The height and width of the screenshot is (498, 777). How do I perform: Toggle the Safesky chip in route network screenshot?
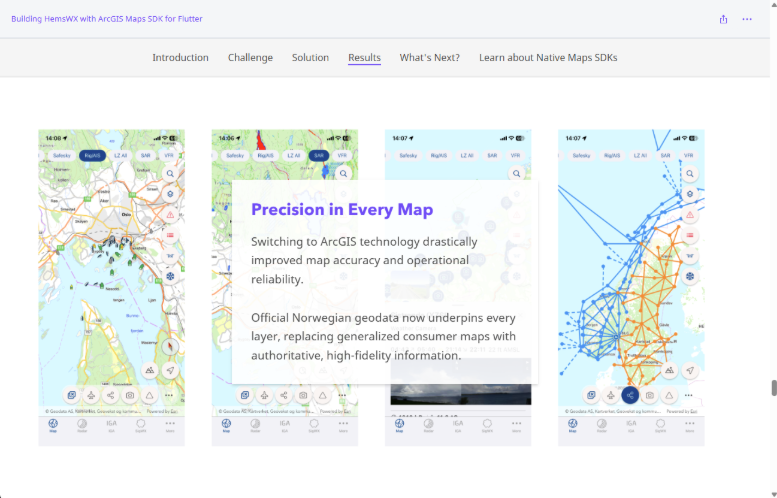[x=581, y=156]
